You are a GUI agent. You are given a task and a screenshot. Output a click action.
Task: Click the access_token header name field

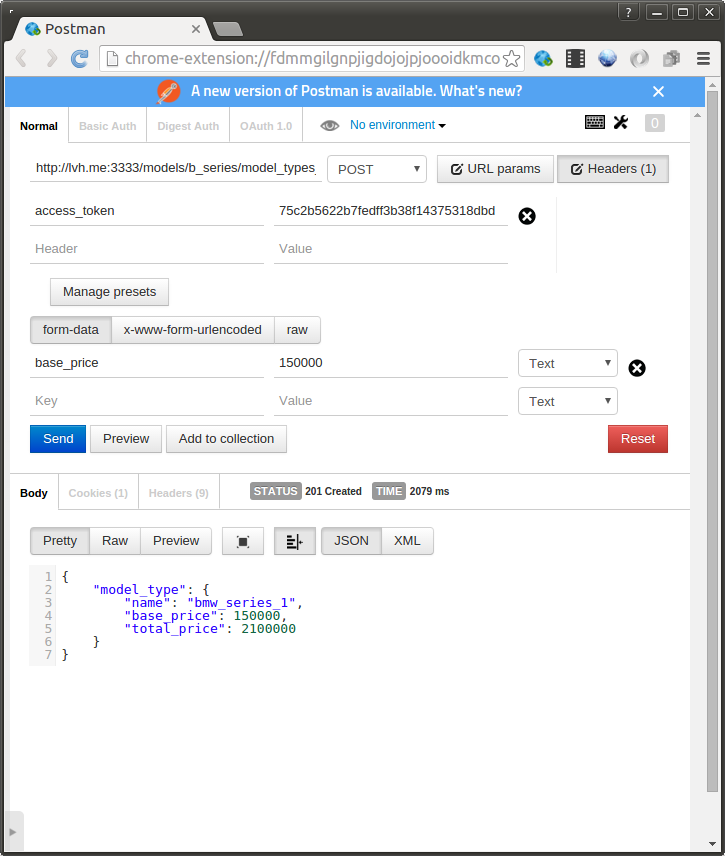[147, 211]
